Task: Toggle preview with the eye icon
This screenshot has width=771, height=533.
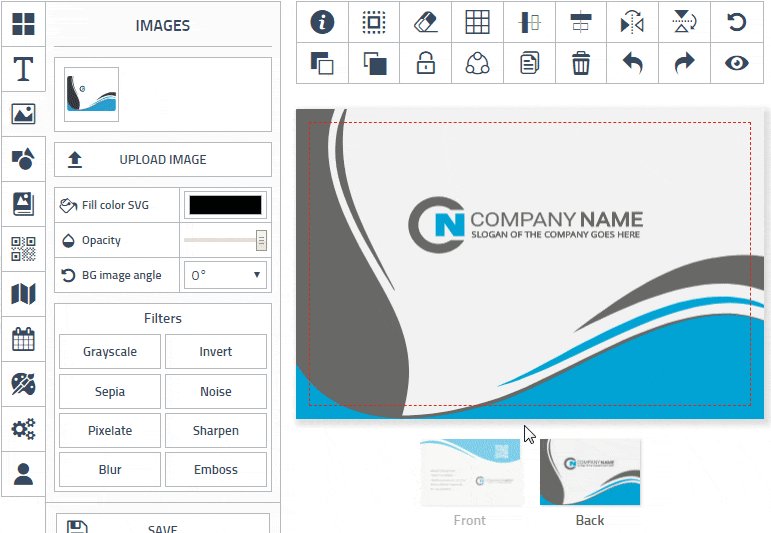Action: coord(737,64)
